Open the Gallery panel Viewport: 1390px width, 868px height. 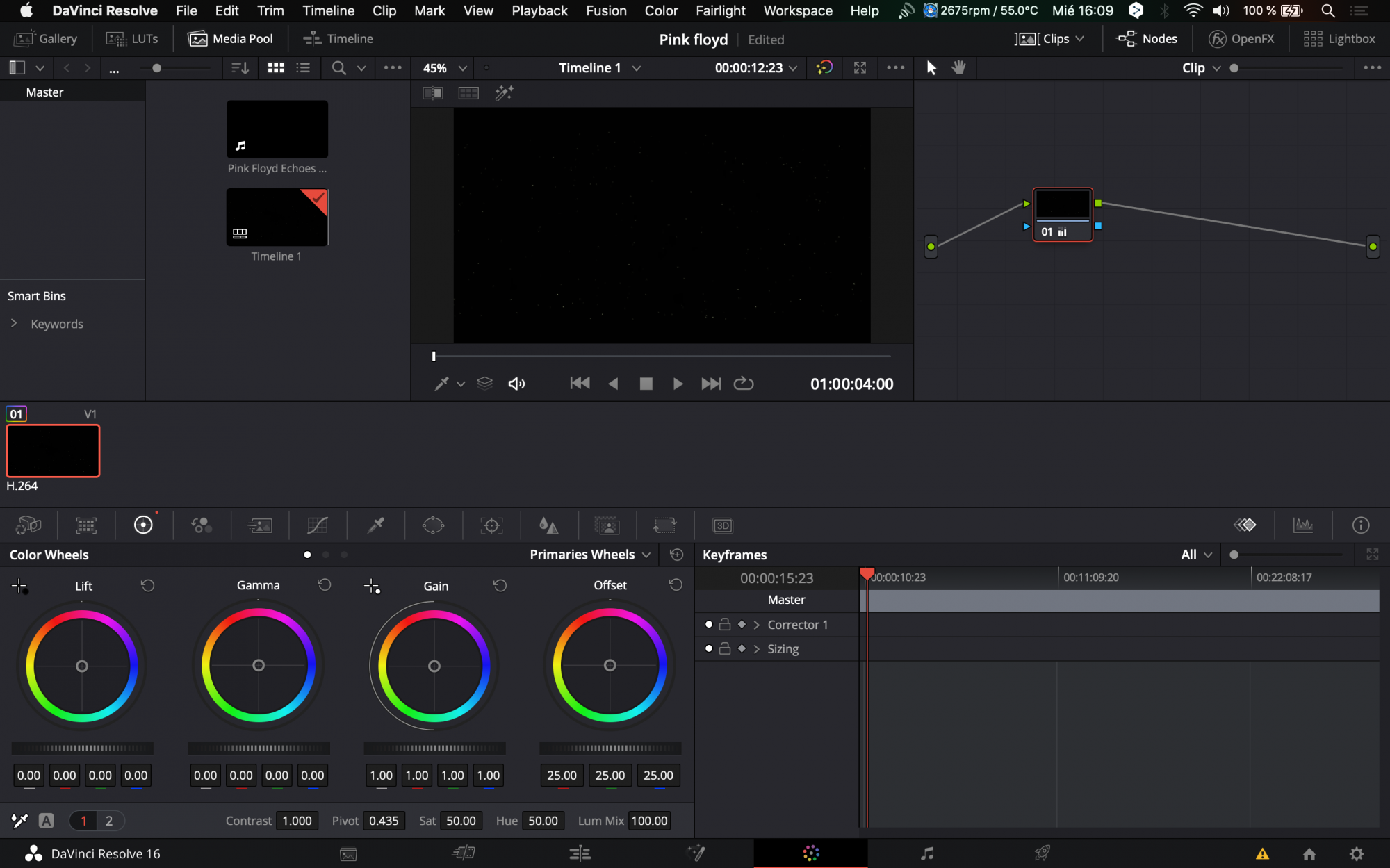[x=45, y=39]
